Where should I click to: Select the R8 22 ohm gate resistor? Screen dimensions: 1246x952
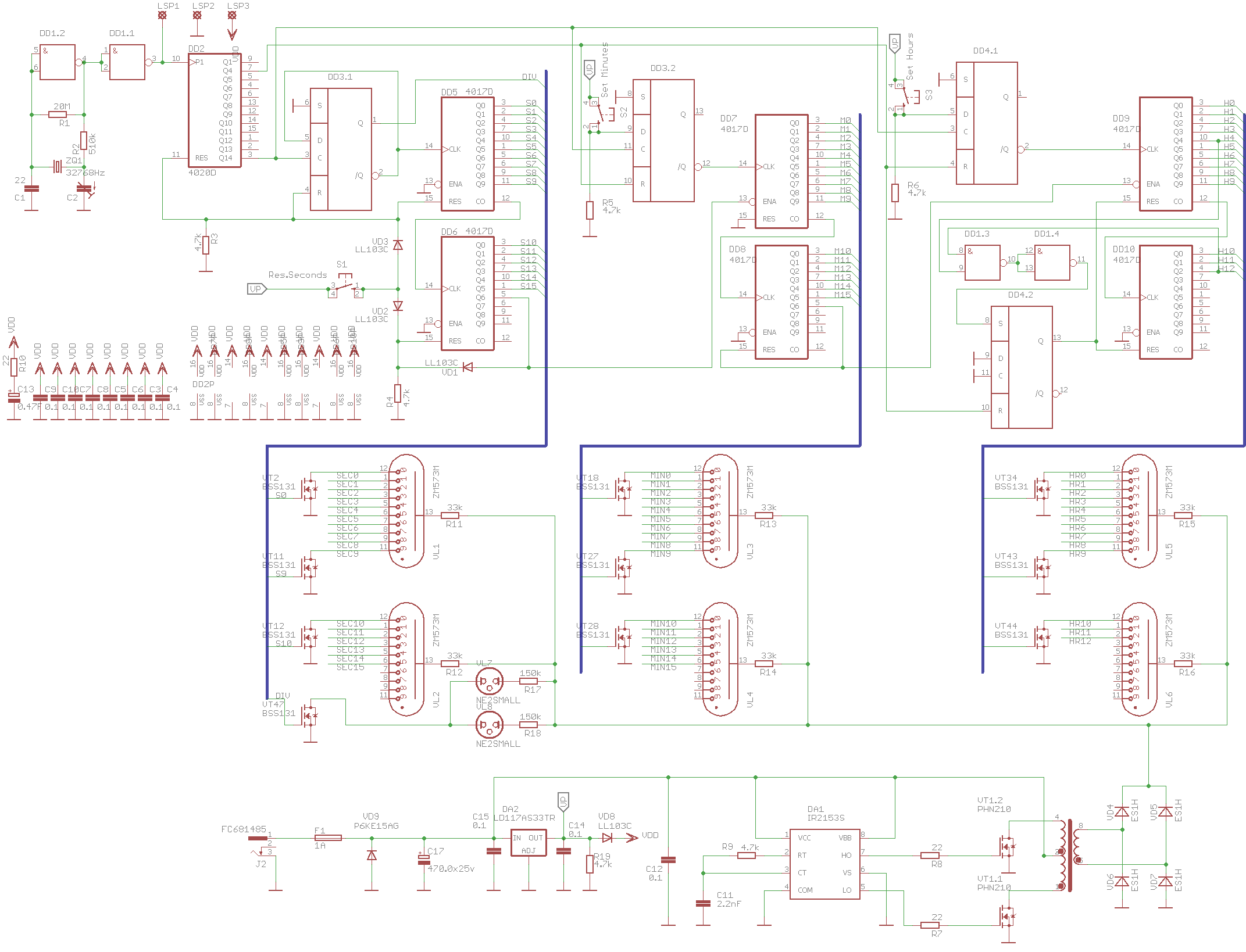click(x=930, y=856)
